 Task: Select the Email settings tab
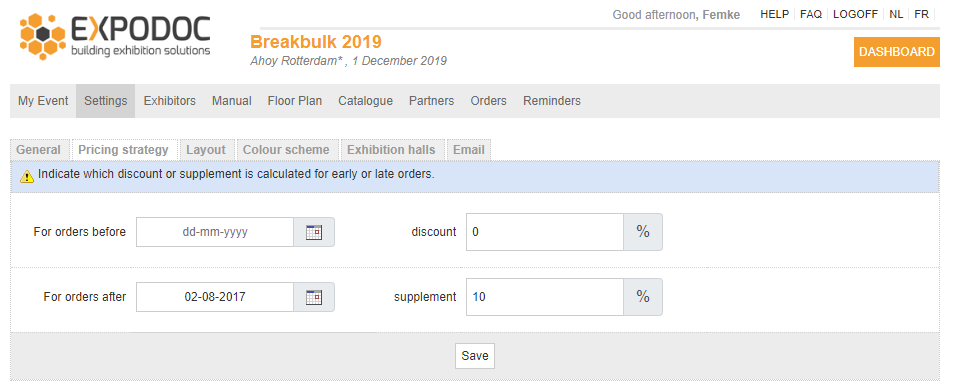[469, 150]
